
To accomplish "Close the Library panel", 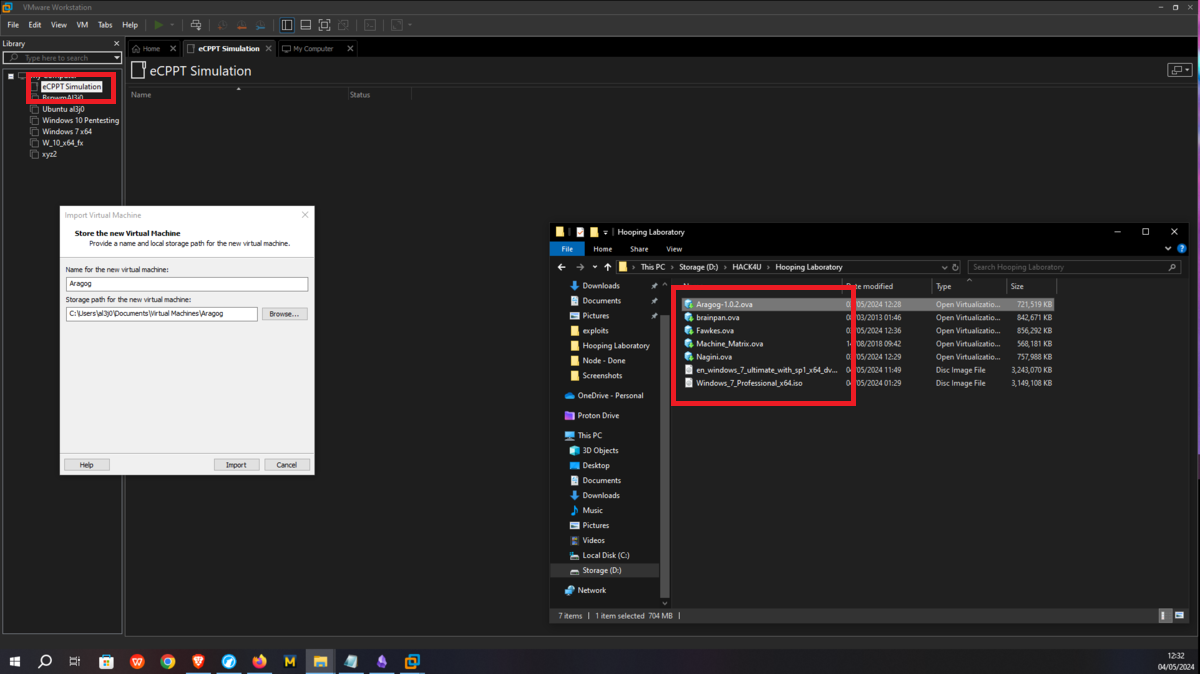I will (116, 44).
